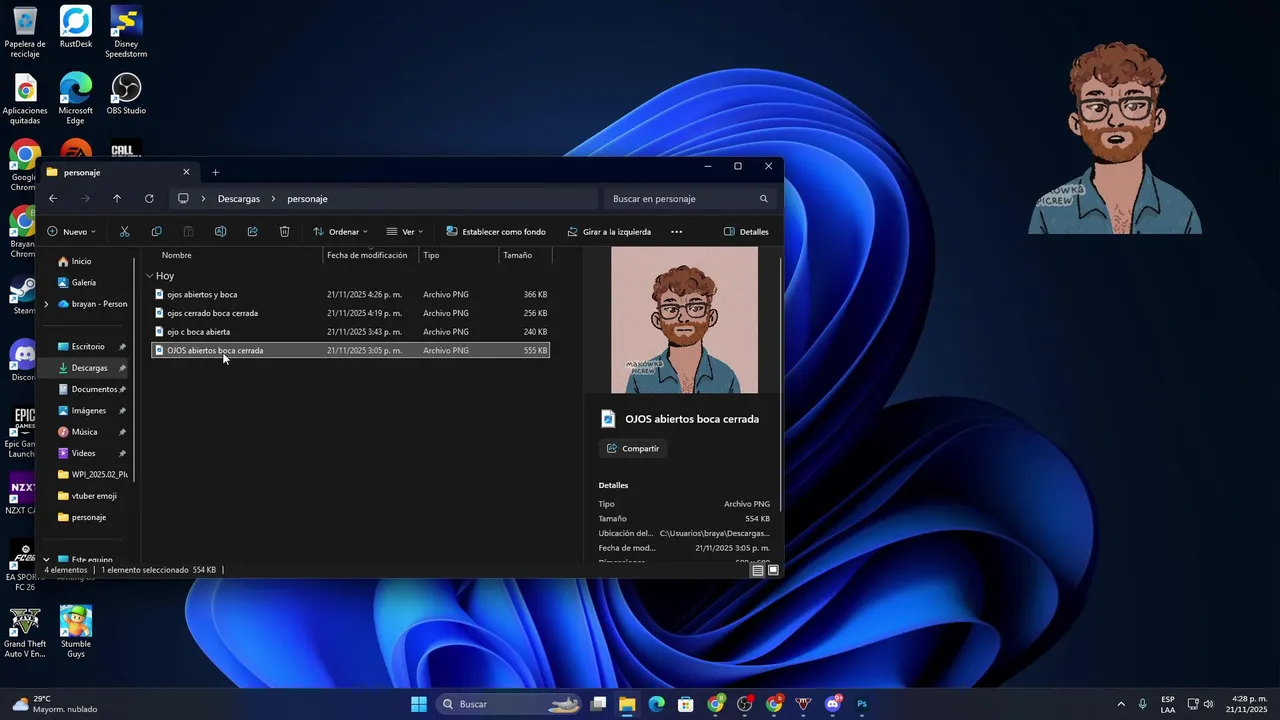Click Descargas in the address breadcrumb
This screenshot has width=1280, height=720.
click(x=239, y=198)
